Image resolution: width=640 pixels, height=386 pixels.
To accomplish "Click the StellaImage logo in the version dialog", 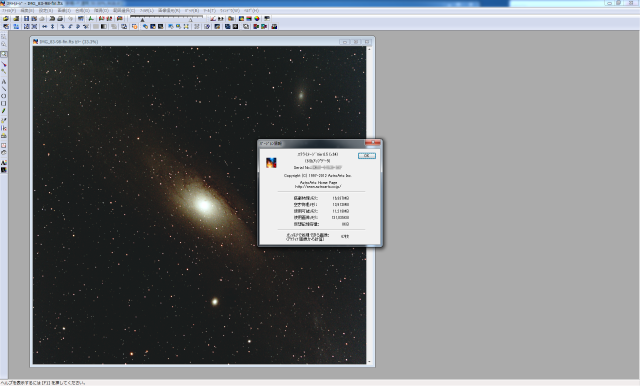I will (271, 163).
